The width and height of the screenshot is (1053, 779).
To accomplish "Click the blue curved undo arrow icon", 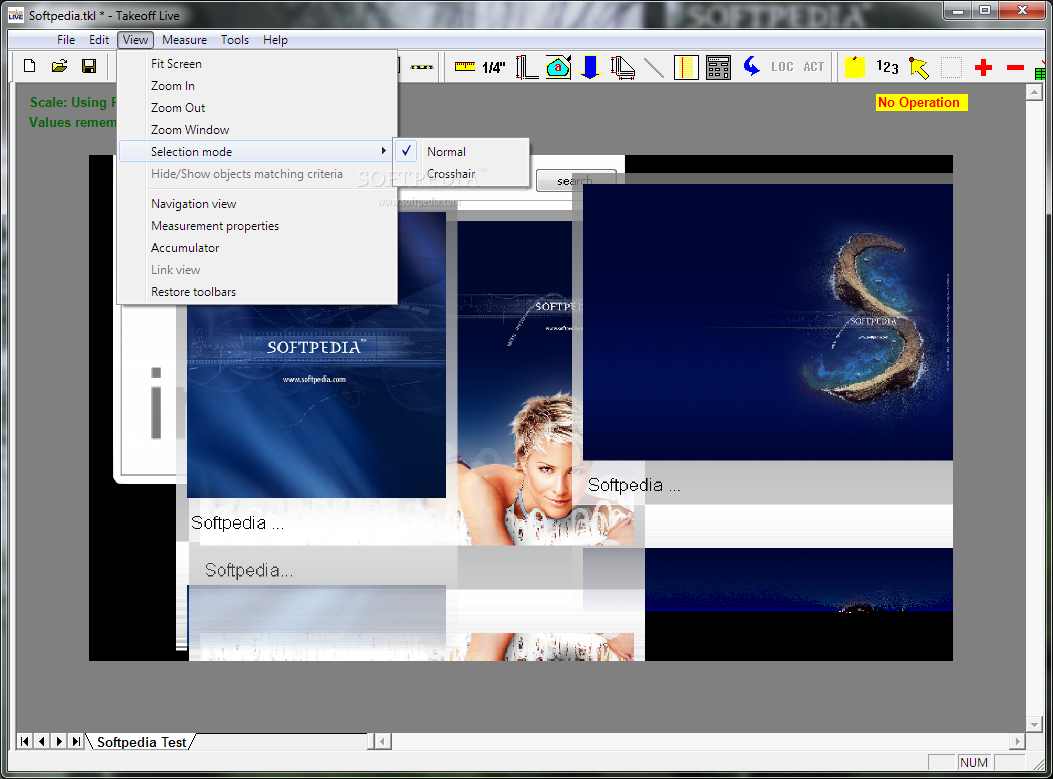I will (751, 66).
